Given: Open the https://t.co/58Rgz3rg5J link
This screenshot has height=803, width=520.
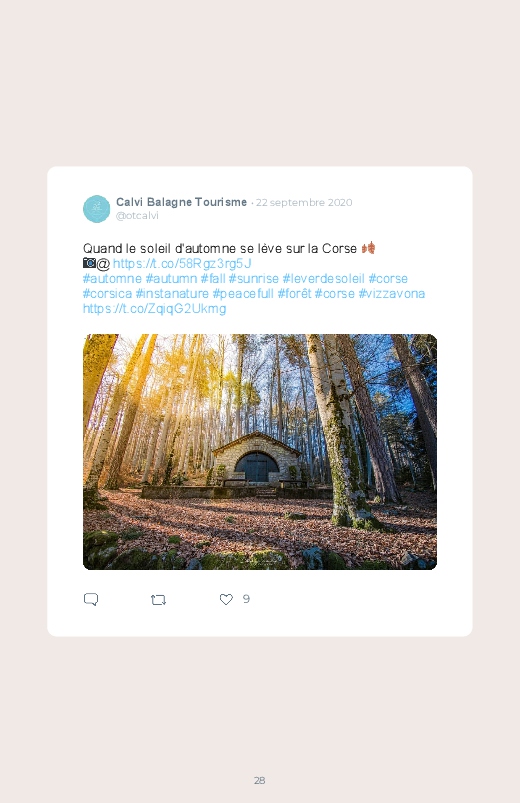Looking at the screenshot, I should coord(182,264).
